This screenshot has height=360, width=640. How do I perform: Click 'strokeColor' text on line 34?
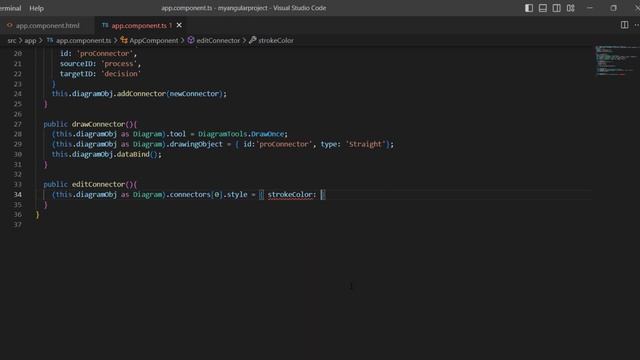290,194
